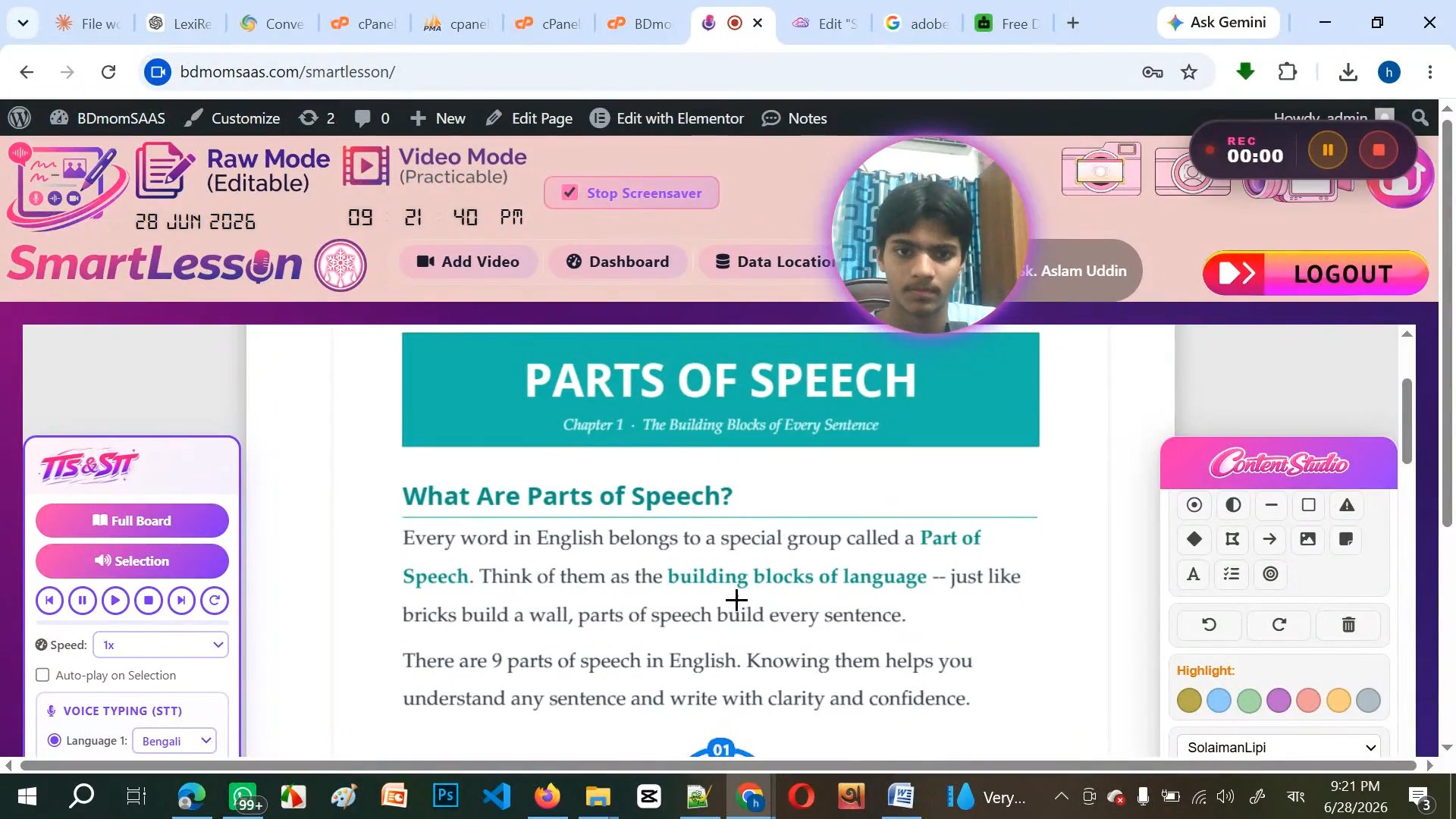Select the warning triangle tool
The width and height of the screenshot is (1456, 819).
[1347, 505]
